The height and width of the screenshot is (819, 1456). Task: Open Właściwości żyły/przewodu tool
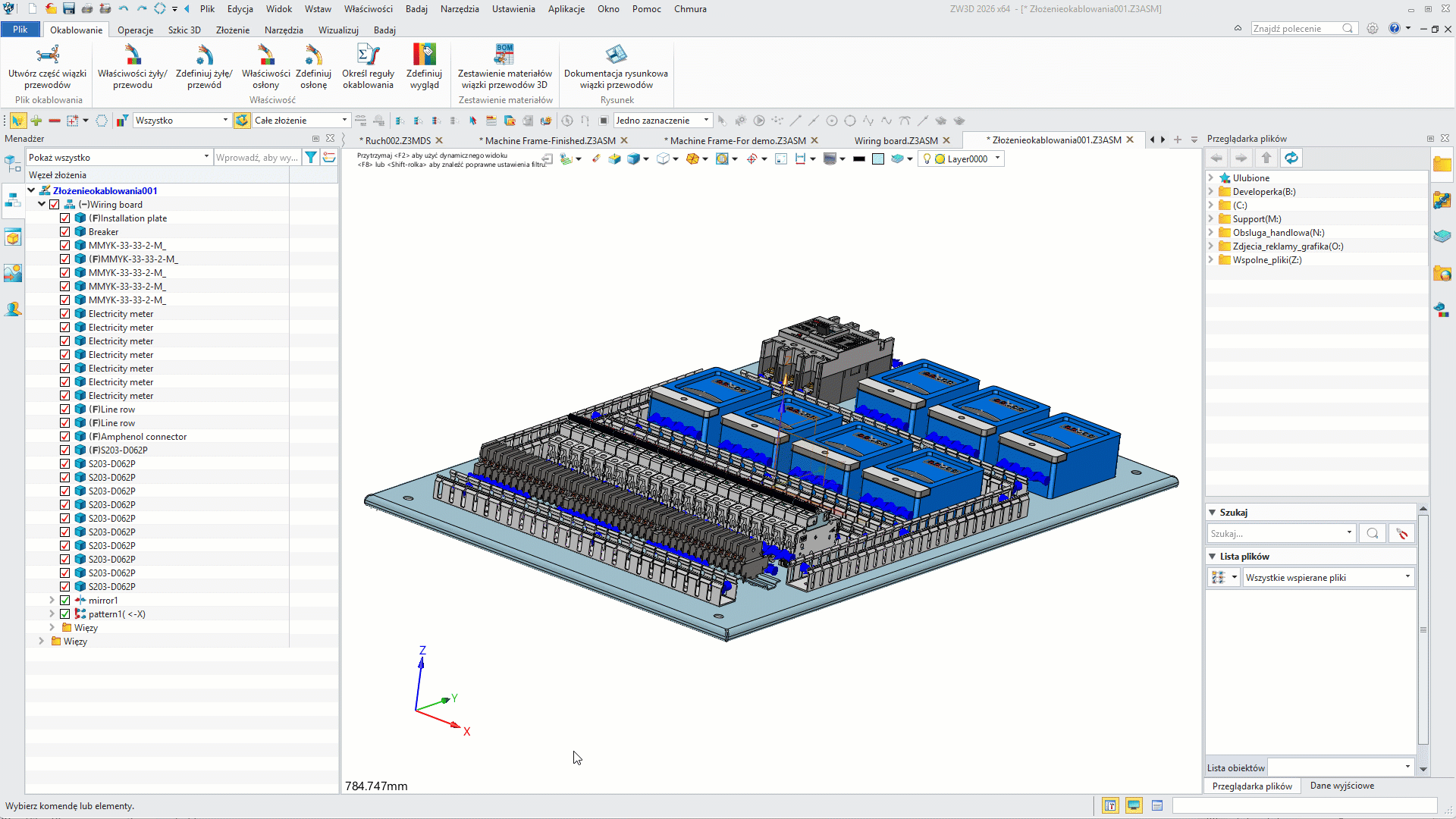pyautogui.click(x=133, y=66)
